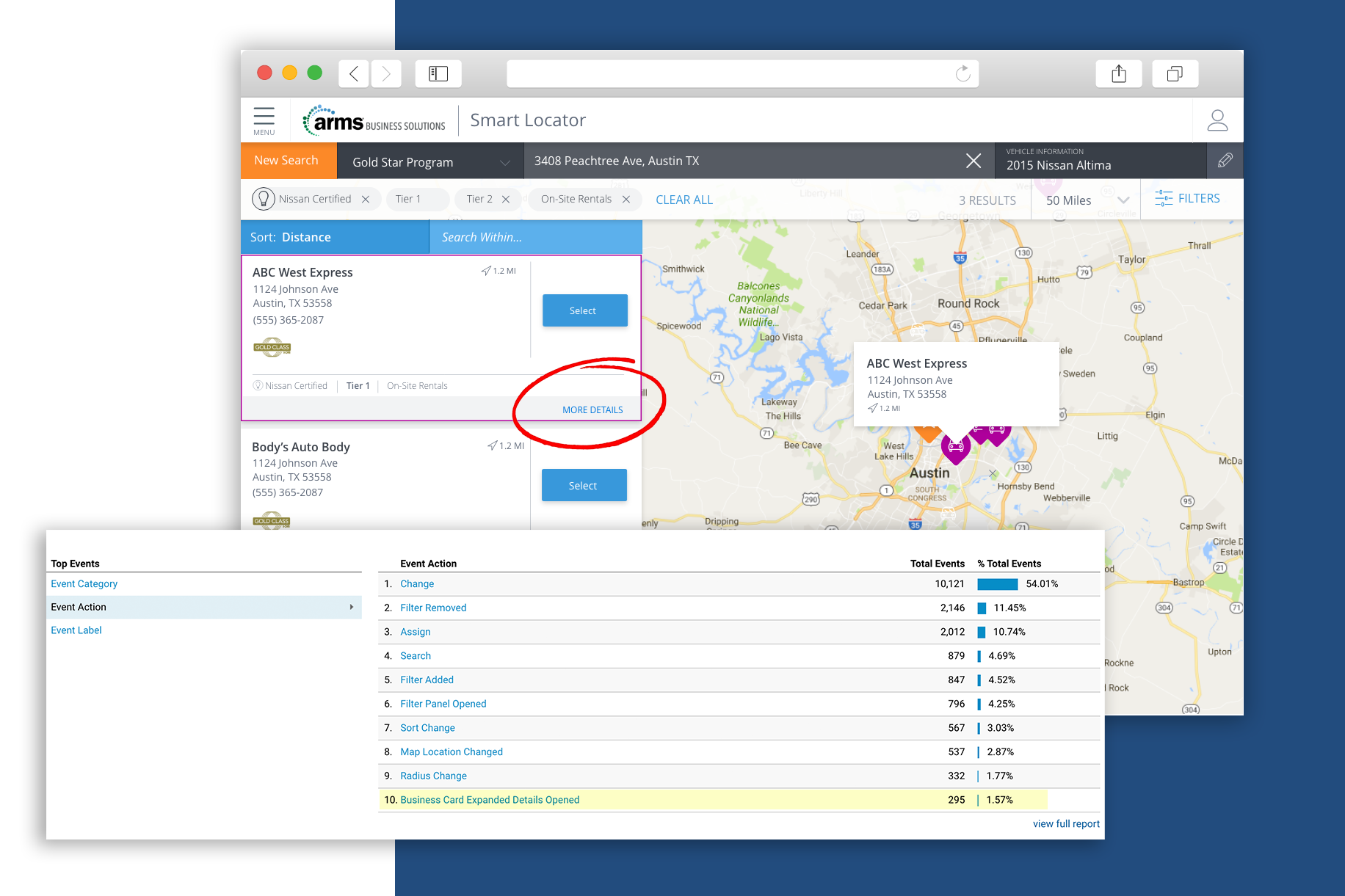
Task: Open MORE DETAILS for ABC West Express
Action: coord(592,409)
